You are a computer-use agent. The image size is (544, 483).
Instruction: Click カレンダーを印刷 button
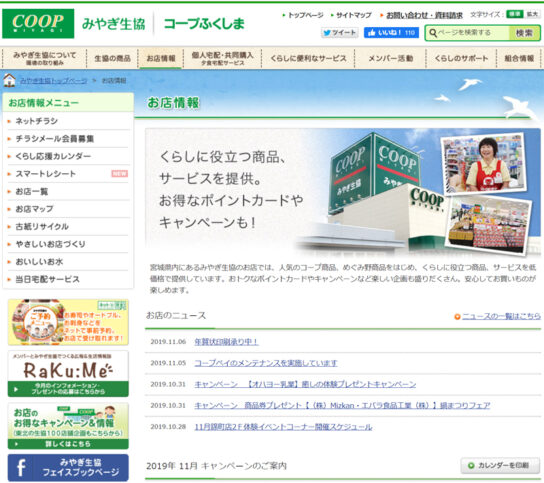click(x=500, y=465)
